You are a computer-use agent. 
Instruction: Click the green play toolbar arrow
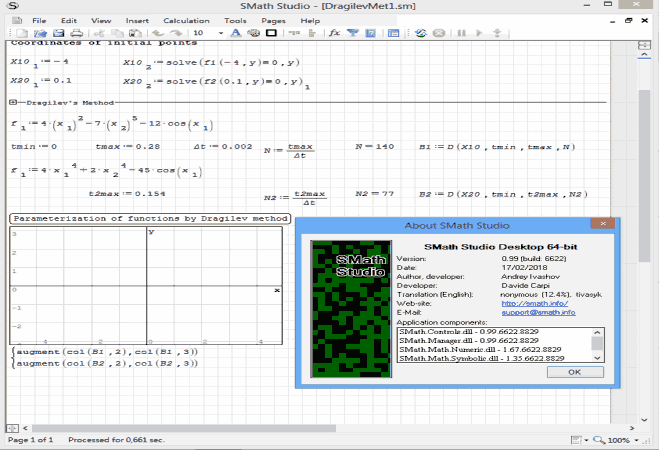tap(479, 33)
